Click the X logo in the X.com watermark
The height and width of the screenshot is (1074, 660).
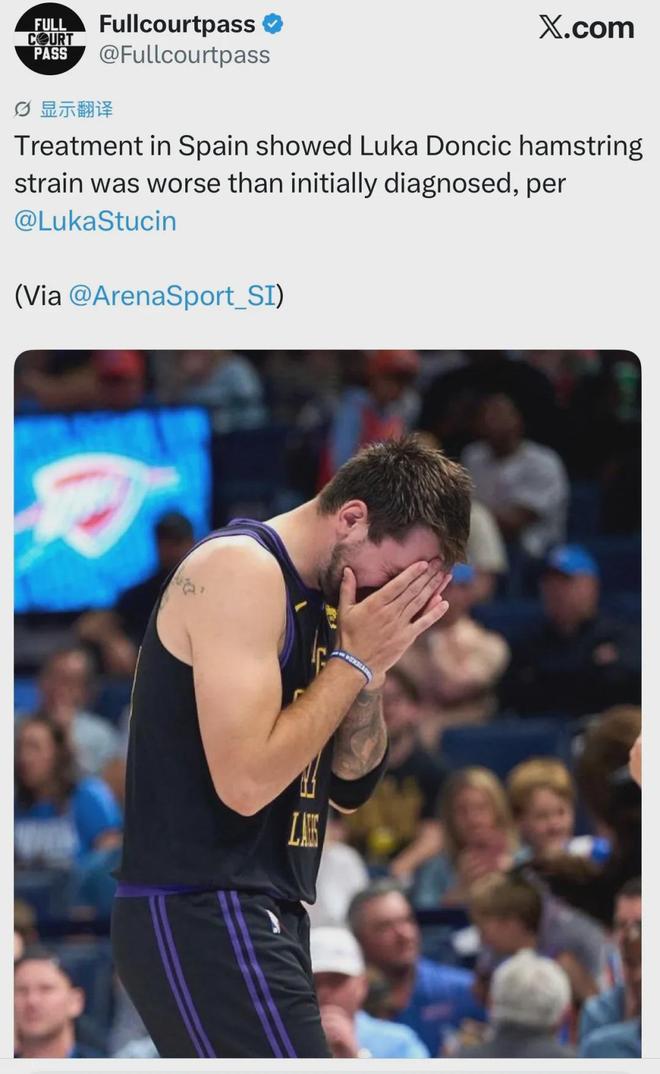(552, 27)
